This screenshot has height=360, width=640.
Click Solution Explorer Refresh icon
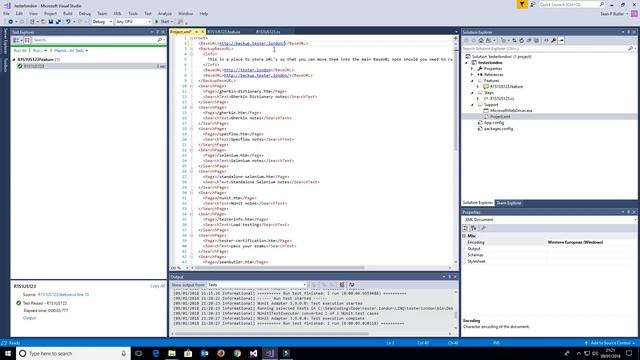(x=522, y=40)
